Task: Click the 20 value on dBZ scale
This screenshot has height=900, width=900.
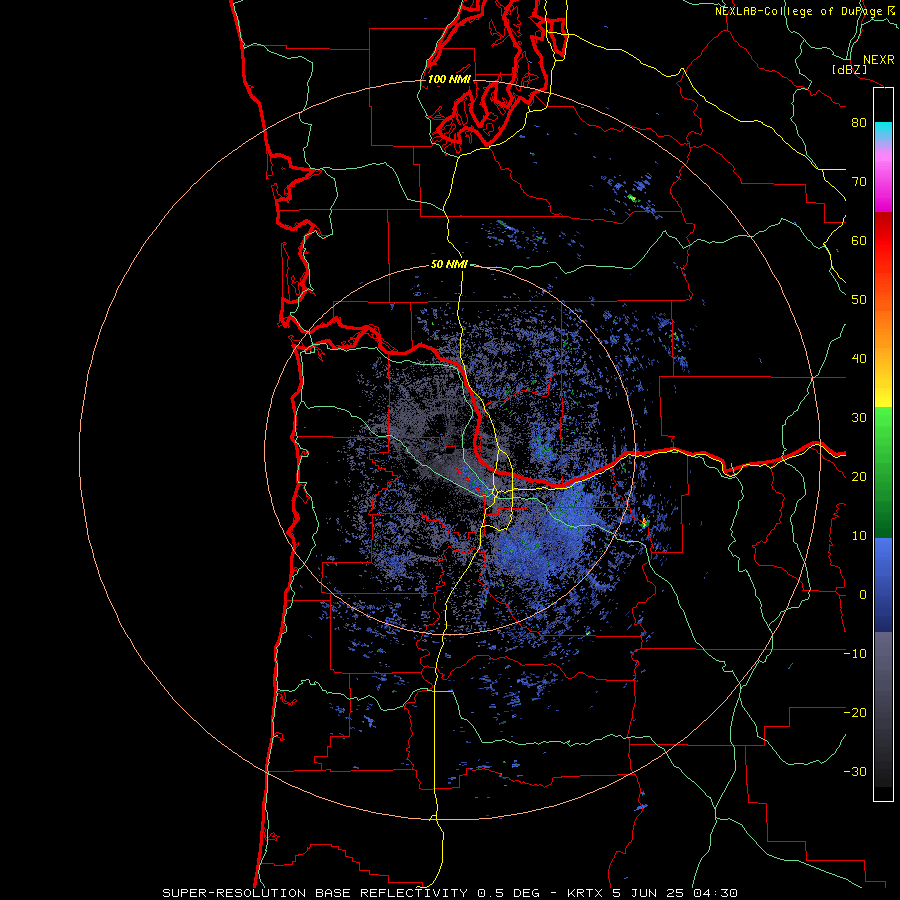Action: [859, 477]
